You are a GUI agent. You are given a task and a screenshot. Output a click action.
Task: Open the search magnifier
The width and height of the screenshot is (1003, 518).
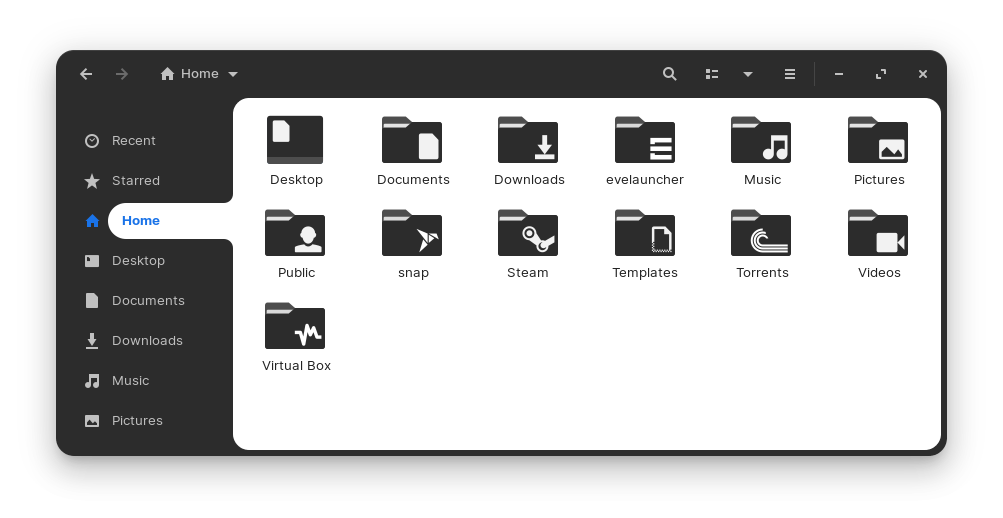coord(669,74)
